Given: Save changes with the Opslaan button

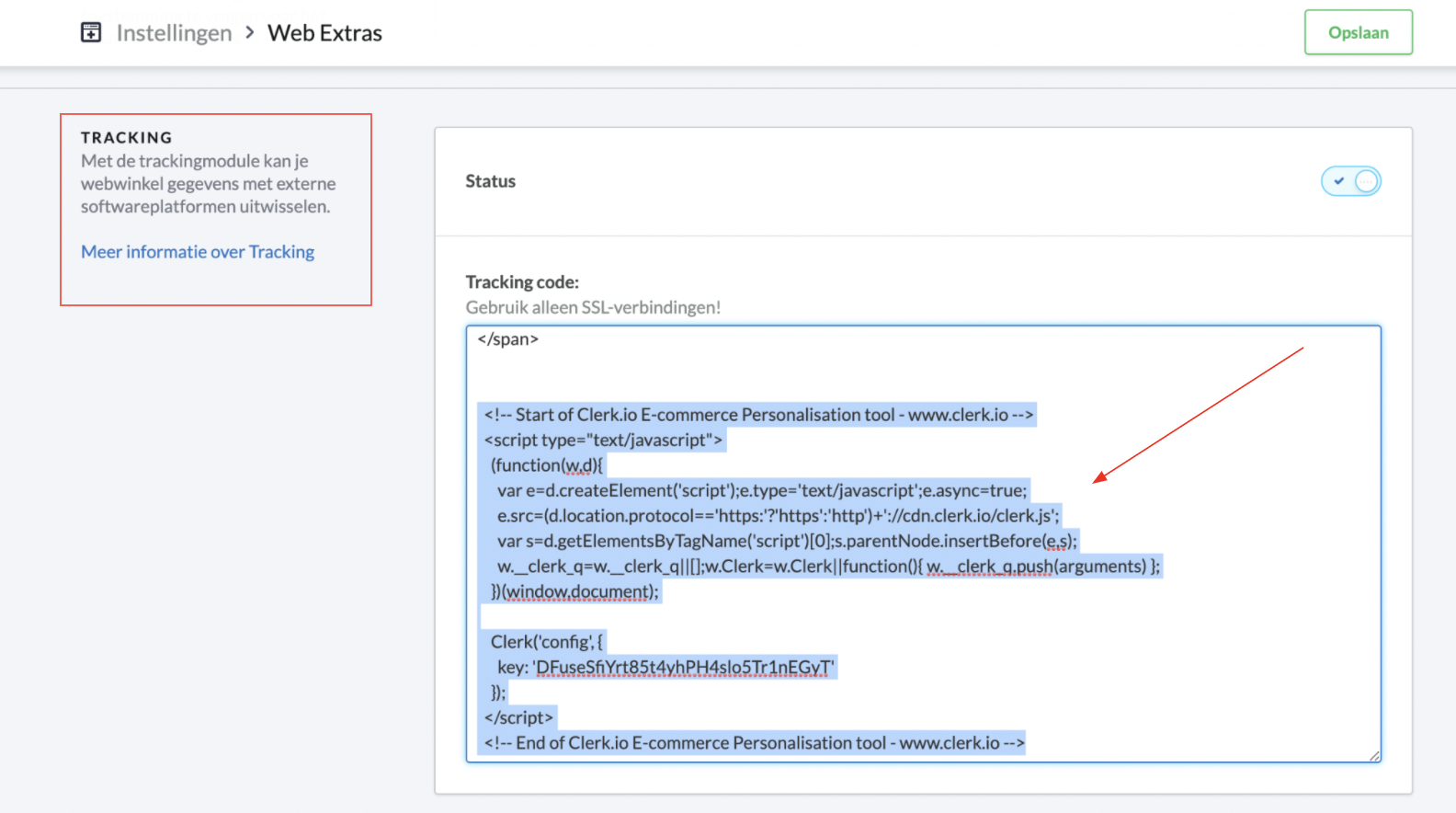Looking at the screenshot, I should coord(1358,33).
